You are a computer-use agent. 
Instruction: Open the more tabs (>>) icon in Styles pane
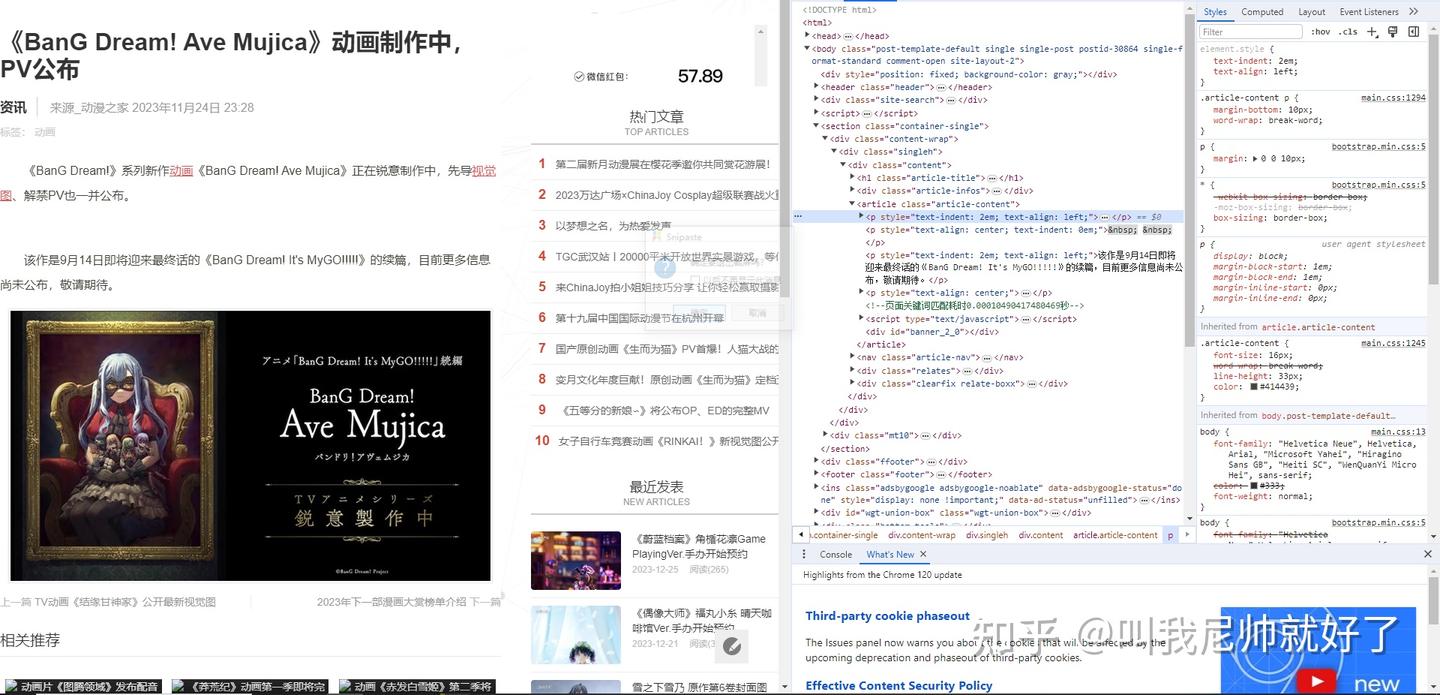pyautogui.click(x=1415, y=11)
